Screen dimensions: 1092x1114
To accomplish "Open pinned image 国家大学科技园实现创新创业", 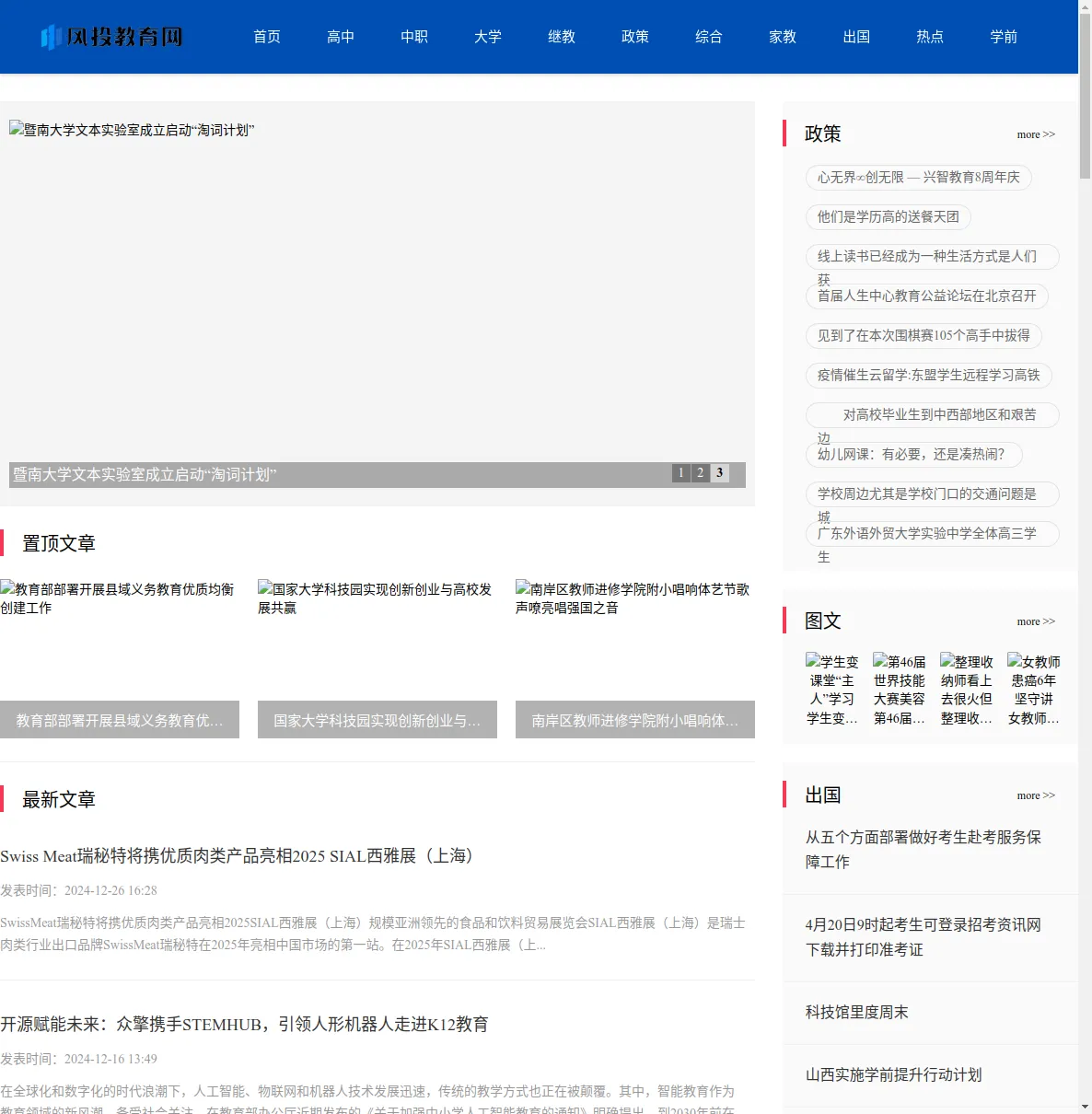I will [x=378, y=640].
